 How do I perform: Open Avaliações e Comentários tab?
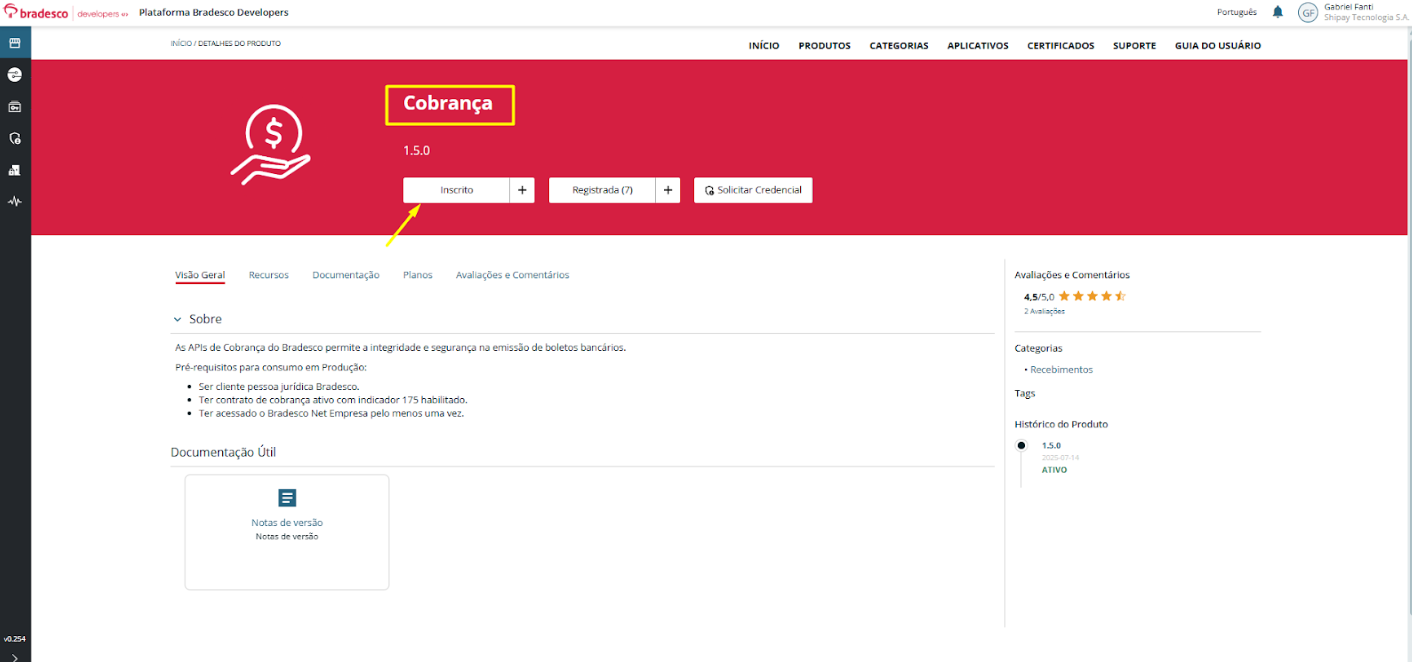pos(513,275)
